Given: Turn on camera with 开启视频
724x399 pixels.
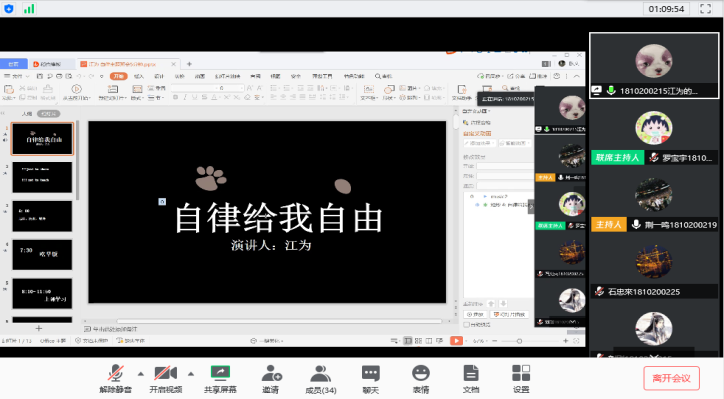Looking at the screenshot, I should point(166,379).
